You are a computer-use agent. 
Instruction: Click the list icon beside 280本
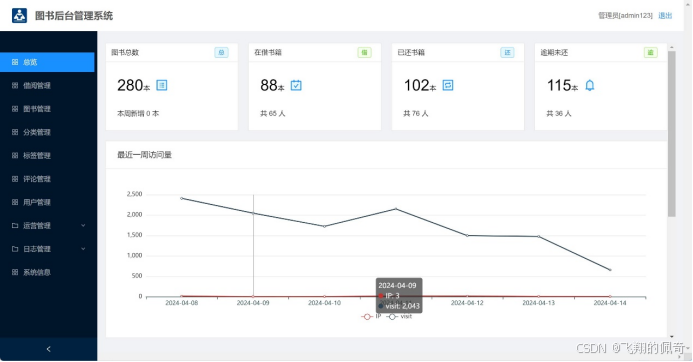point(162,85)
